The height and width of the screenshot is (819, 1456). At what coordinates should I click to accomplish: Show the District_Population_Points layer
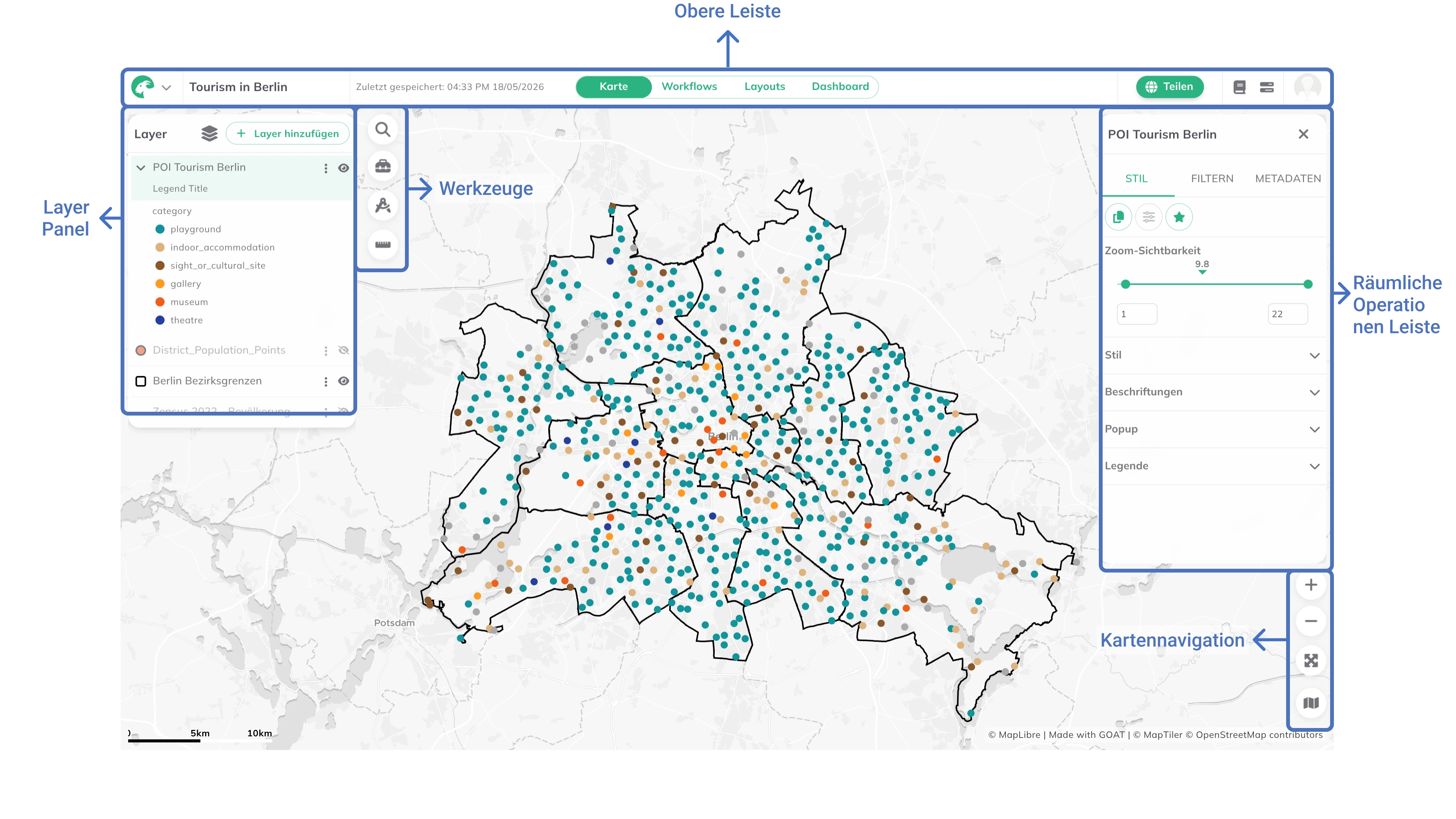[343, 350]
